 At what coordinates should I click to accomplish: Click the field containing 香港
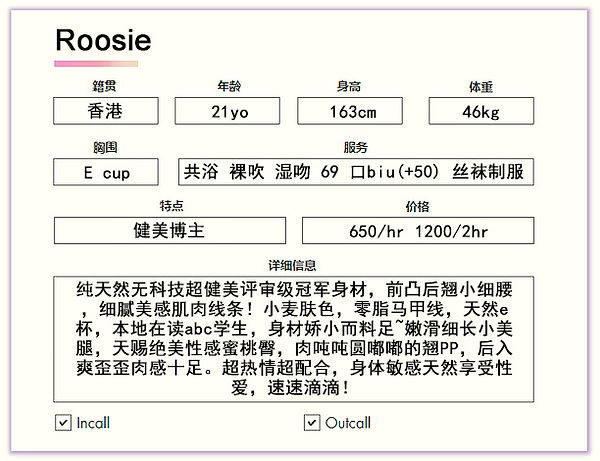[106, 111]
